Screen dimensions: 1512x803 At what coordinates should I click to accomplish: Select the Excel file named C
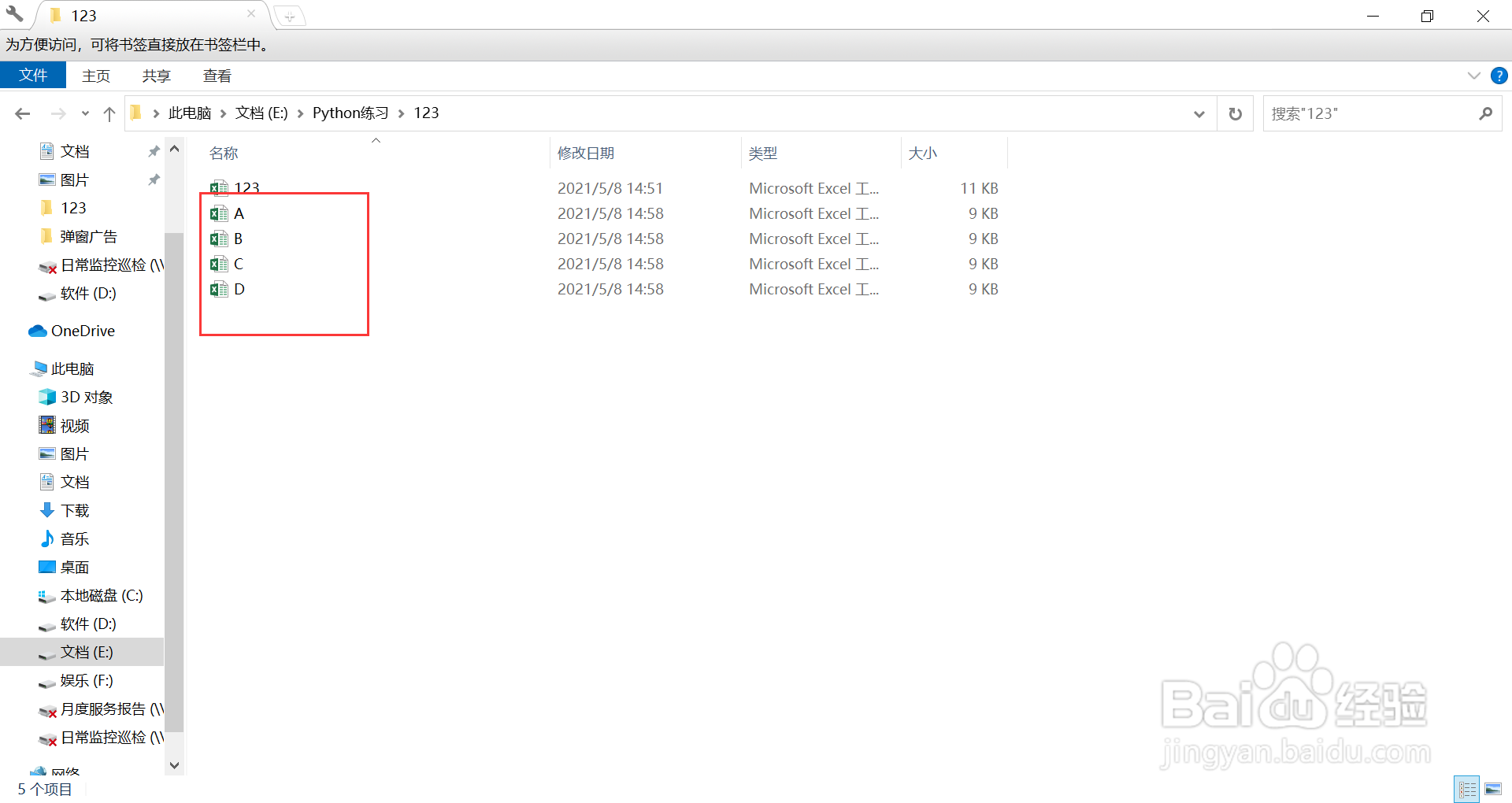coord(227,264)
